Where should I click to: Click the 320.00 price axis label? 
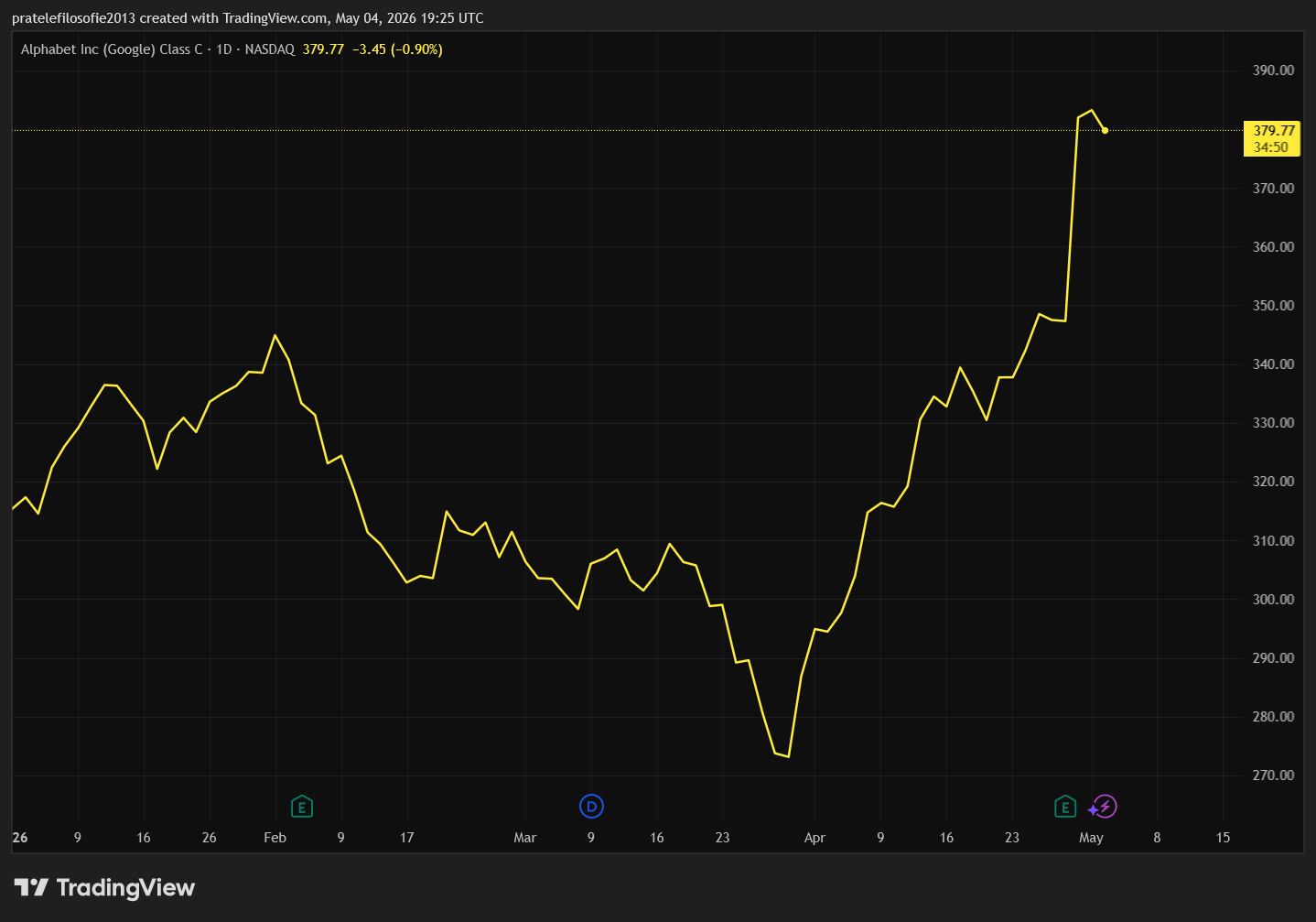pos(1274,482)
